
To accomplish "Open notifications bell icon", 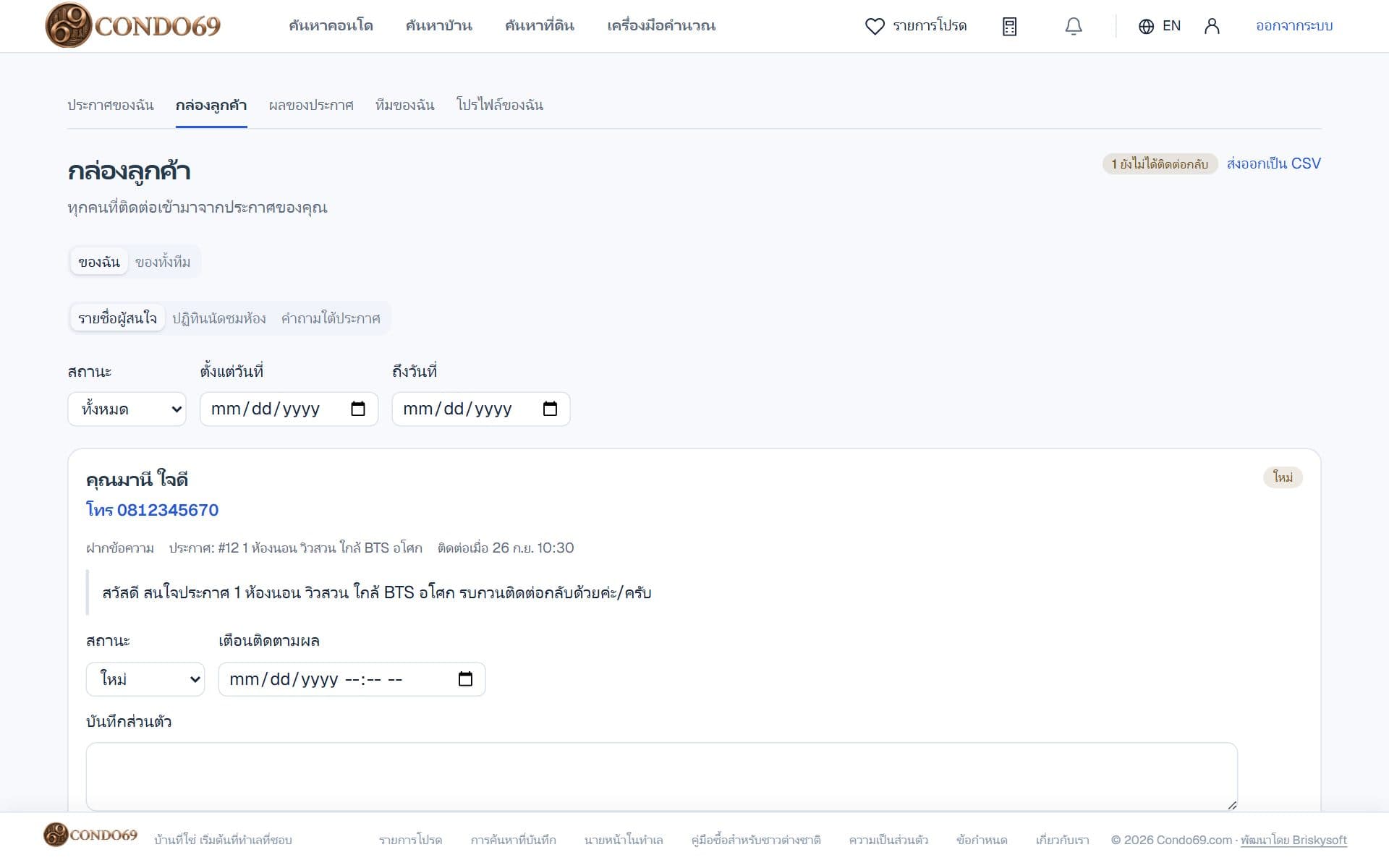I will (x=1074, y=26).
